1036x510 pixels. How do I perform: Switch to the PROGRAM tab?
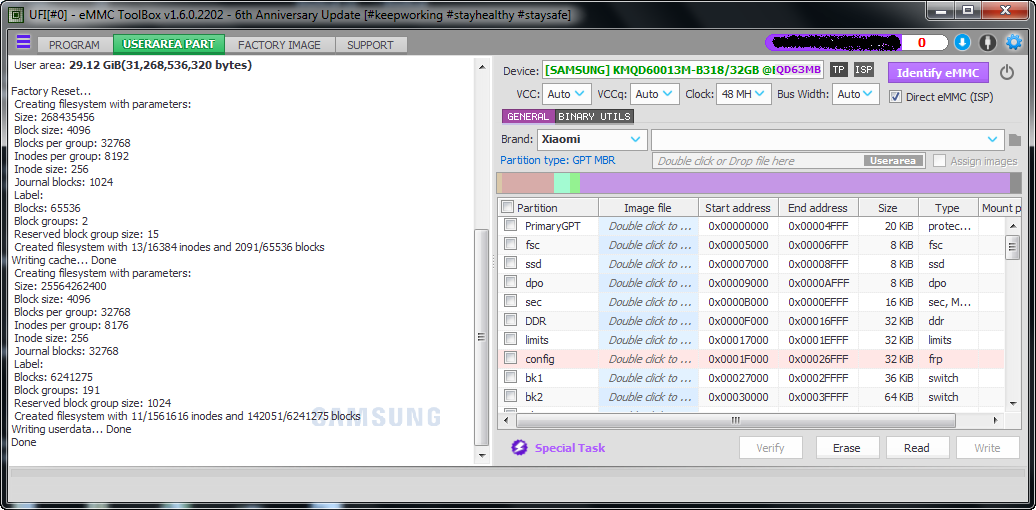(x=75, y=45)
